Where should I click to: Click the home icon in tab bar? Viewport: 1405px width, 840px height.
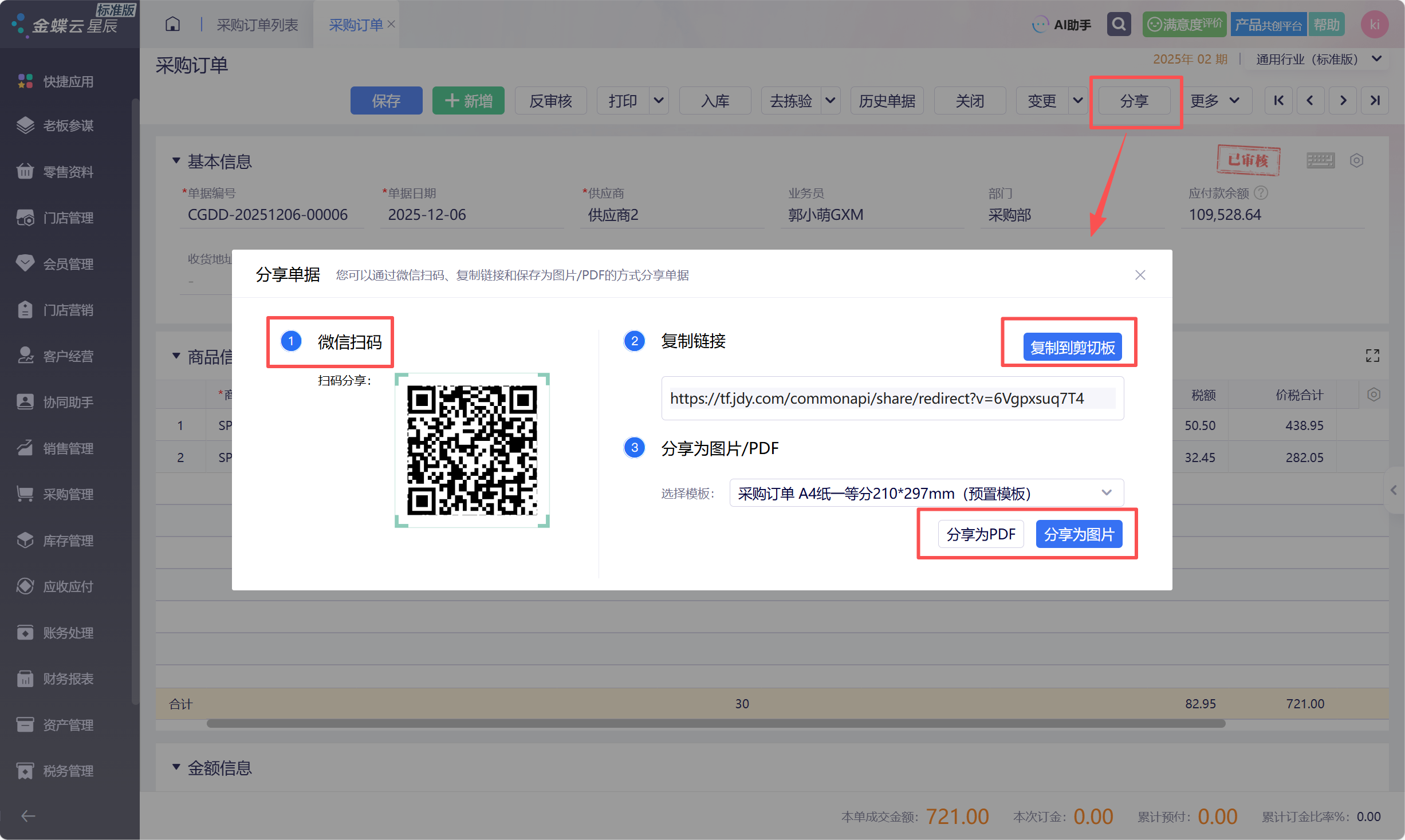pyautogui.click(x=172, y=25)
